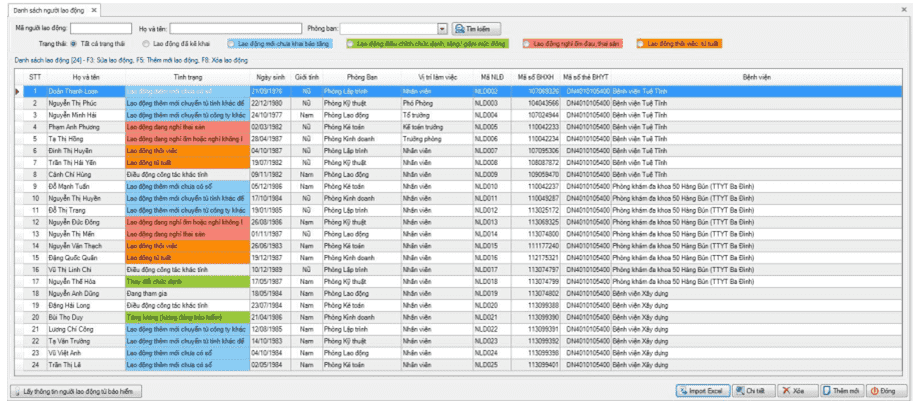
Task: Click the icon on the insurance info button
Action: (14, 390)
